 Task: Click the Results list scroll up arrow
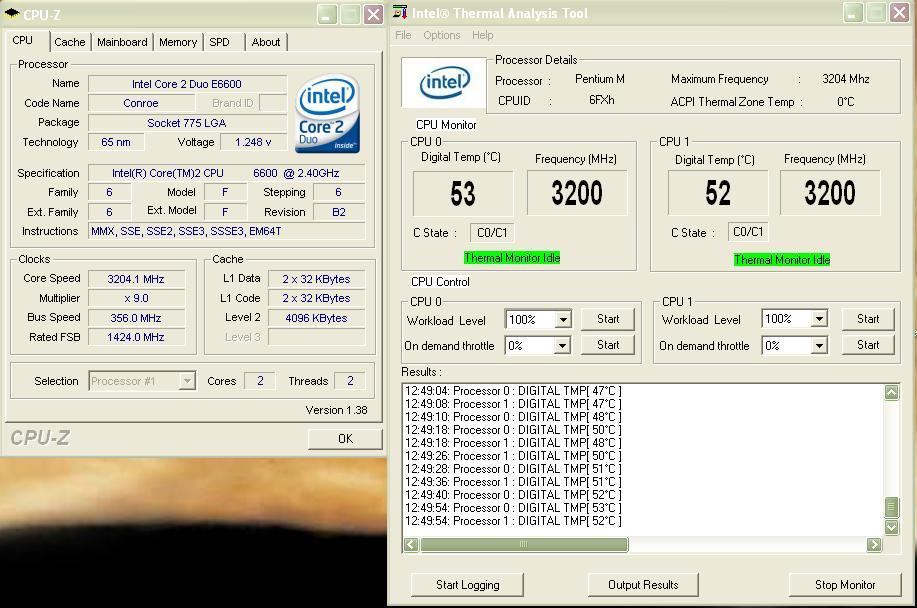pyautogui.click(x=891, y=392)
